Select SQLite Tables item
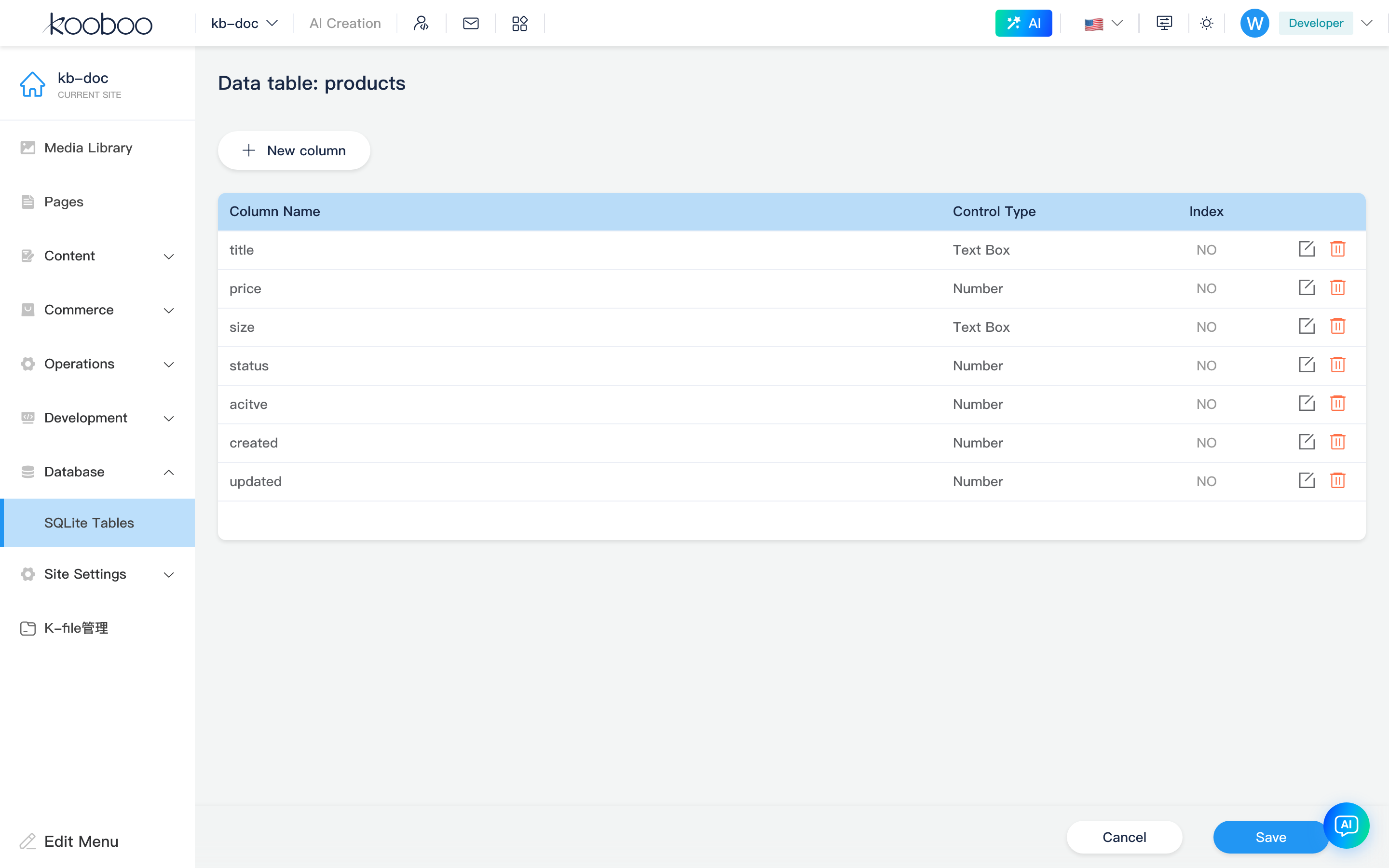 point(97,522)
